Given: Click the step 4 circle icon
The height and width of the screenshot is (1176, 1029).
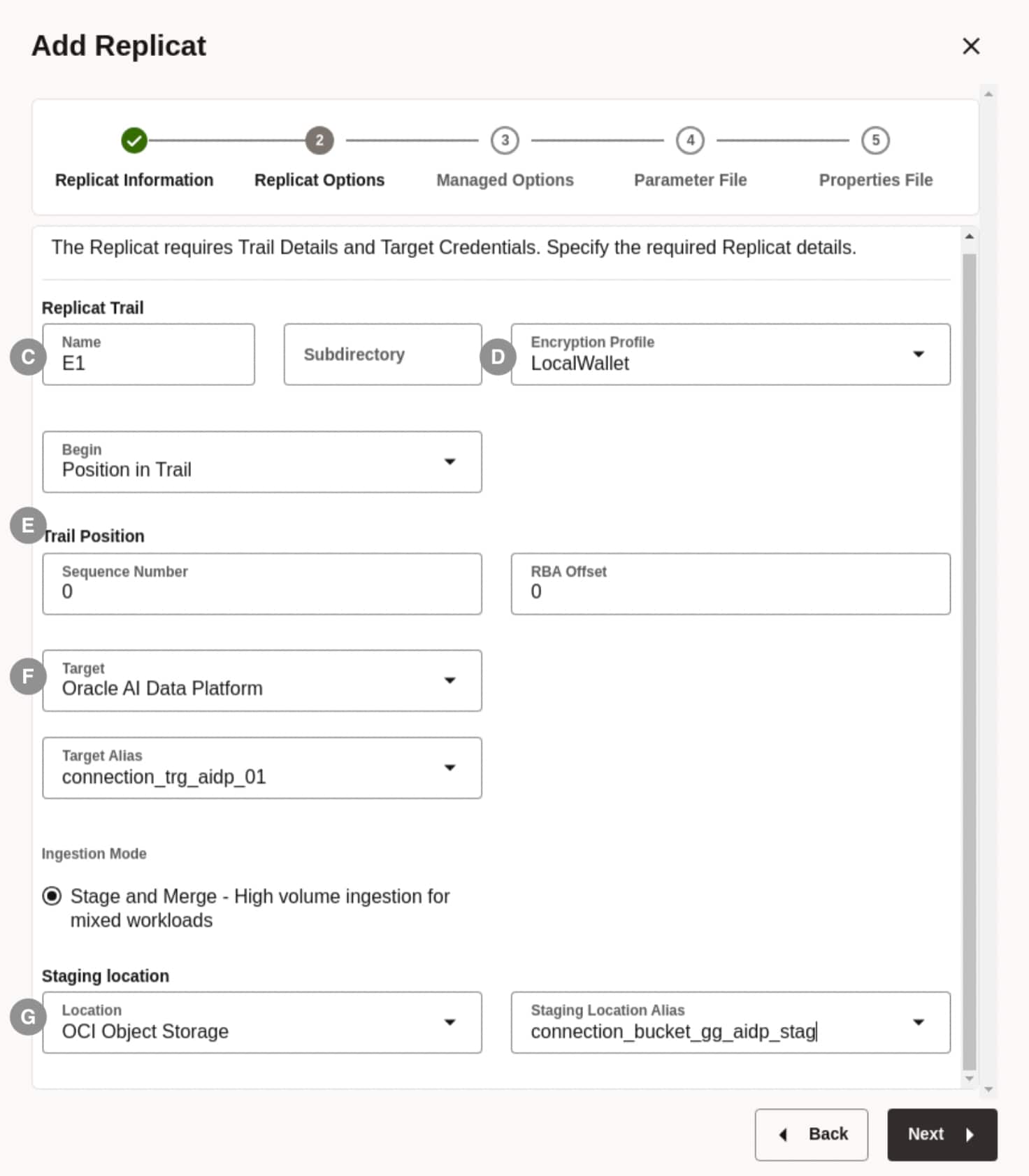Looking at the screenshot, I should [x=690, y=141].
